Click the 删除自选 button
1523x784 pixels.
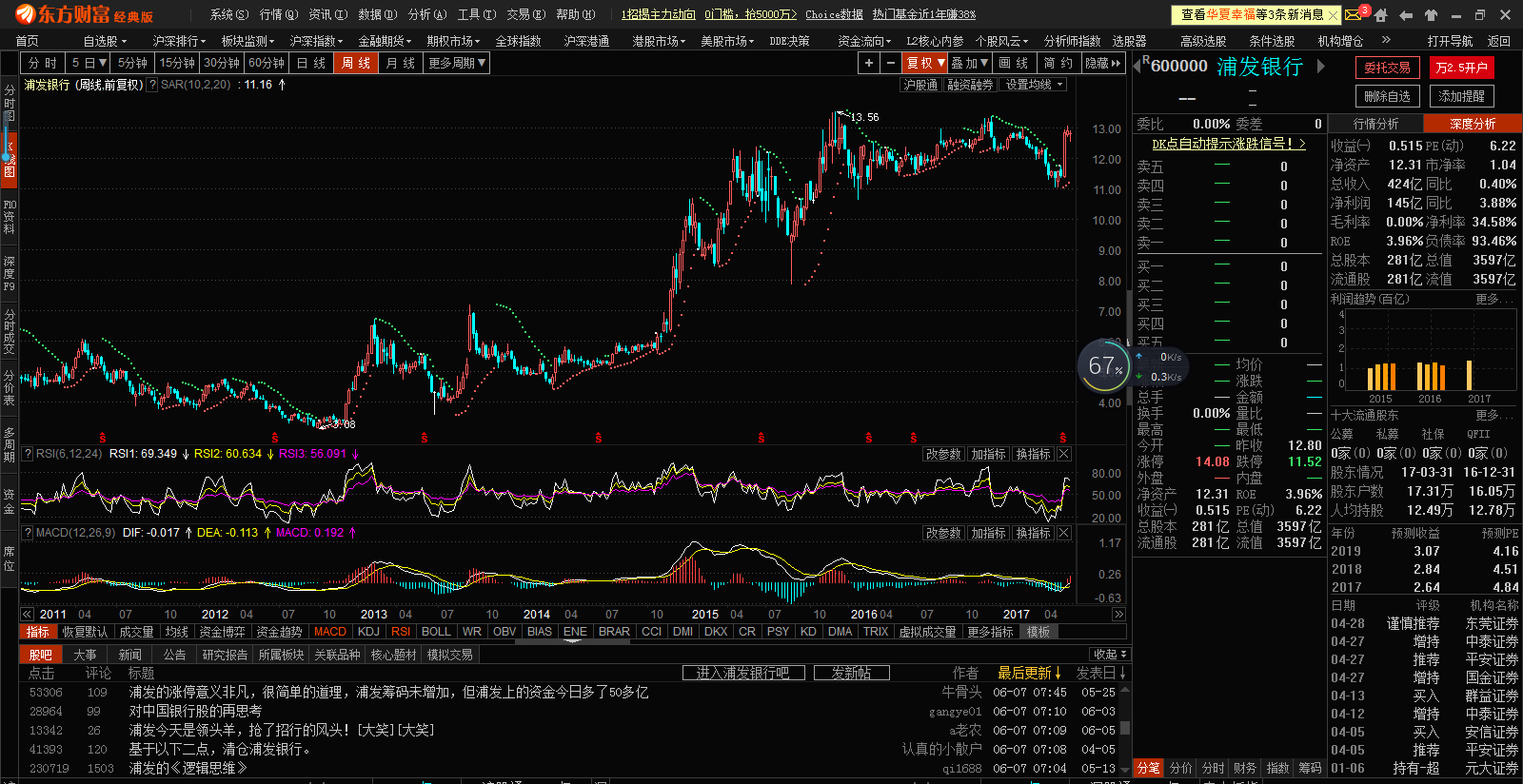(x=1387, y=96)
